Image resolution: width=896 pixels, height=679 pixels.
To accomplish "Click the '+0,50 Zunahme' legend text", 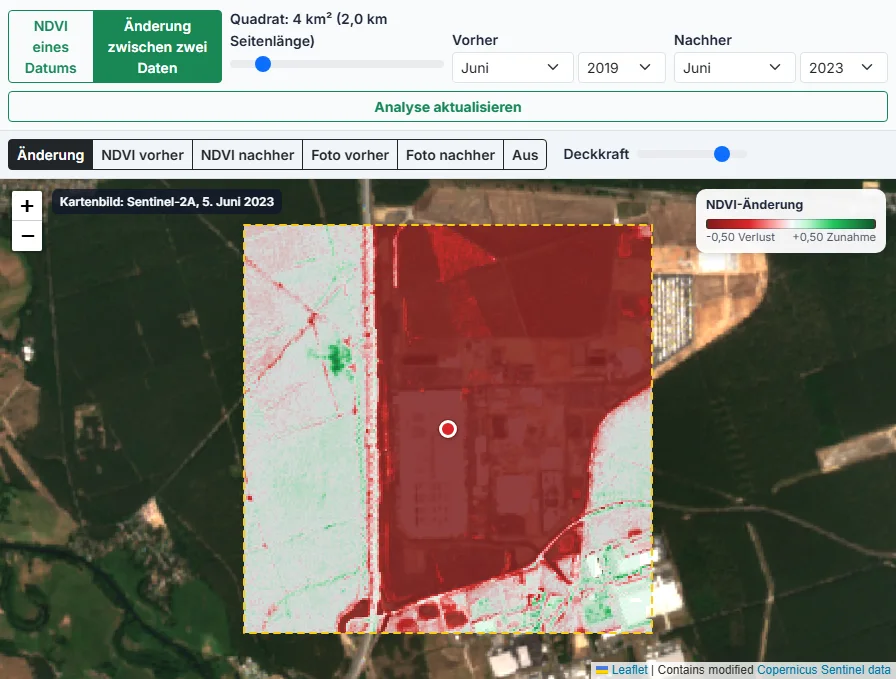I will pyautogui.click(x=834, y=237).
